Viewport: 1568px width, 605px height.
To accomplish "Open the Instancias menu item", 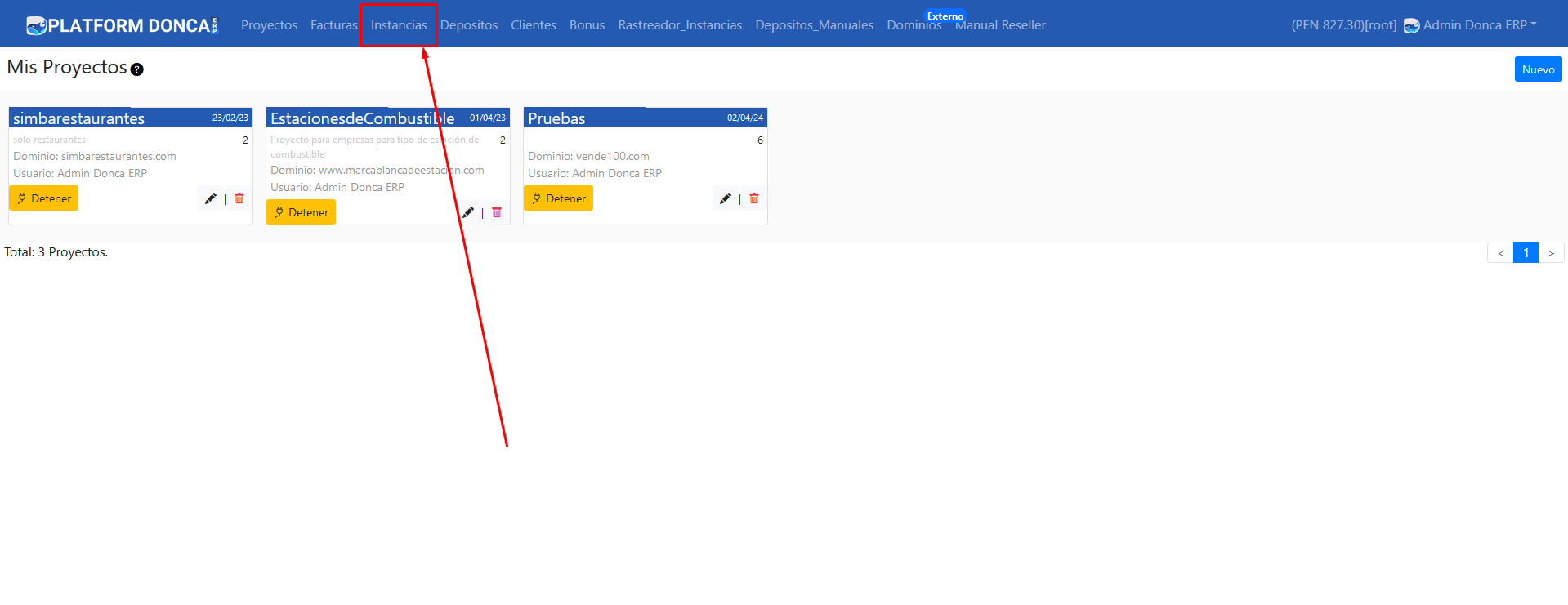I will click(399, 25).
